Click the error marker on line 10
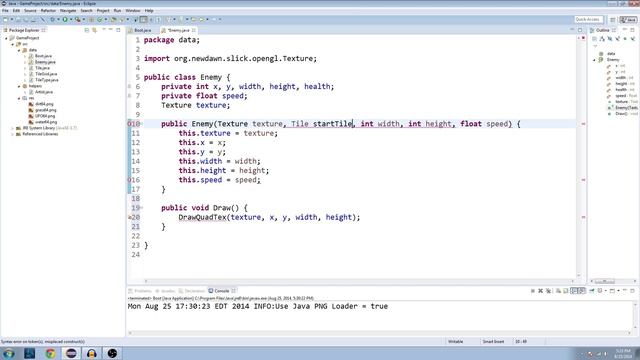The image size is (640, 360). pos(129,124)
